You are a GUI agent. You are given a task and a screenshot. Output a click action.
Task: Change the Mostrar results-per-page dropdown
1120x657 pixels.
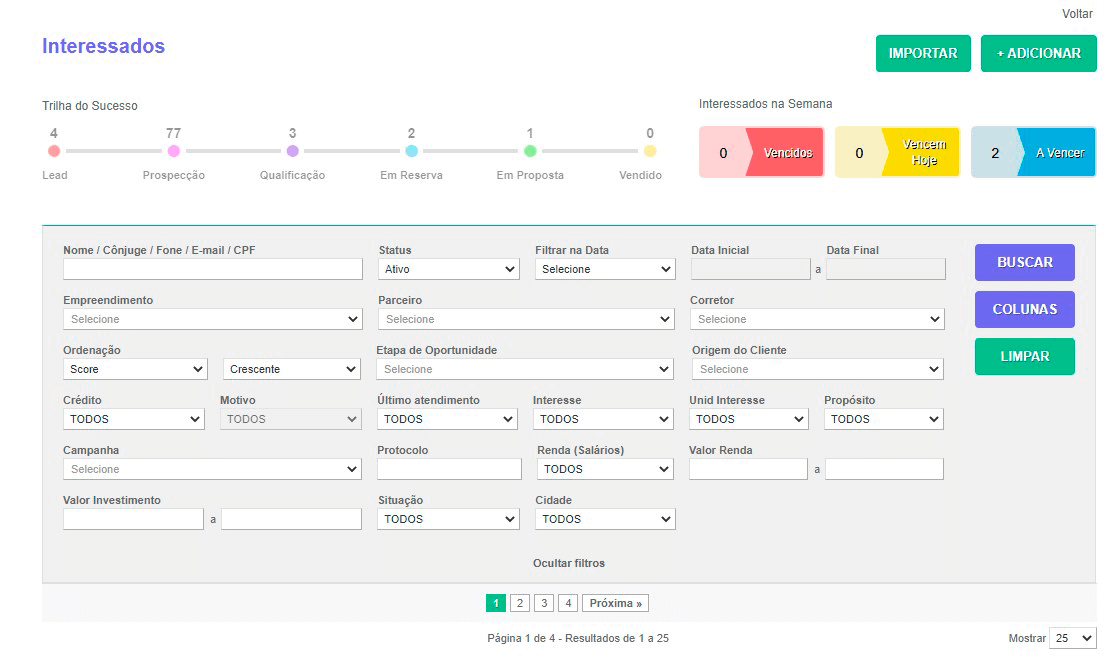[x=1072, y=638]
